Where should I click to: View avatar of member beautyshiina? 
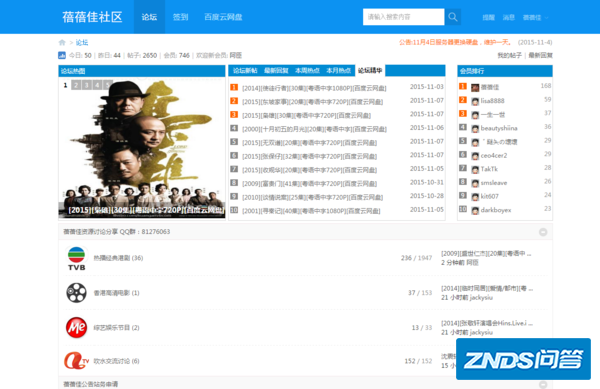475,129
